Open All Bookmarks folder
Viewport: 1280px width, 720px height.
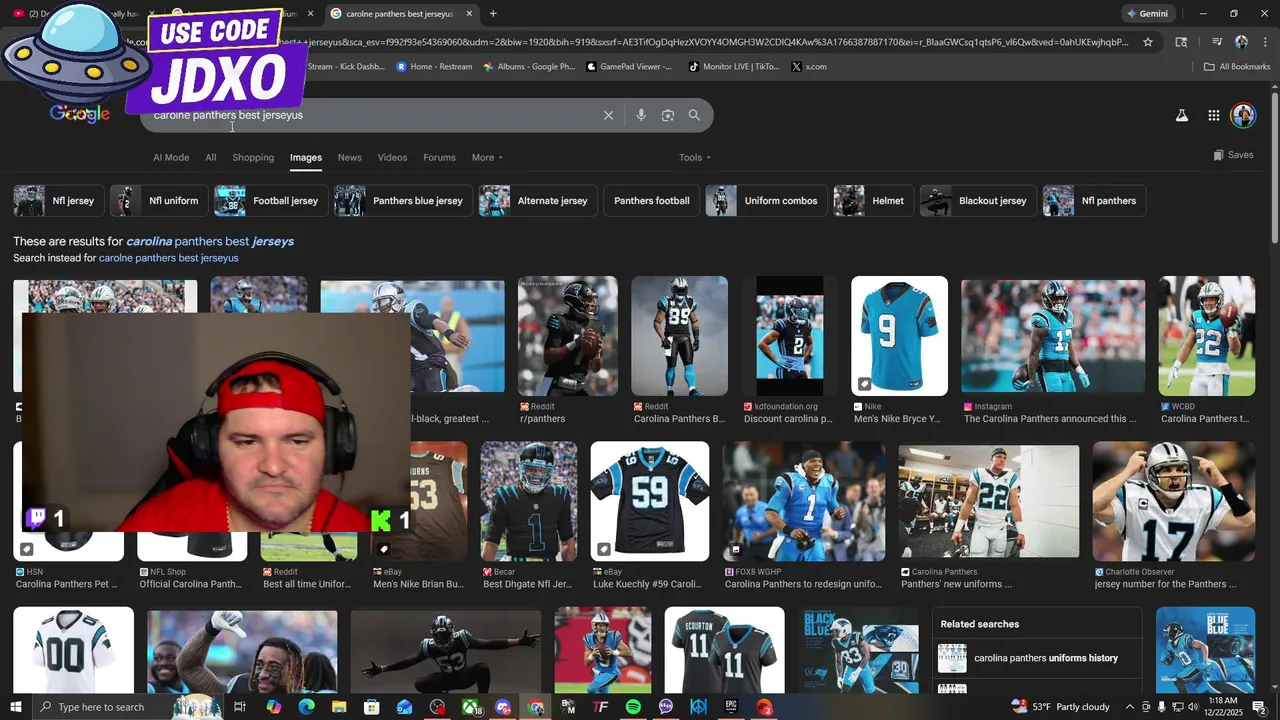1237,67
